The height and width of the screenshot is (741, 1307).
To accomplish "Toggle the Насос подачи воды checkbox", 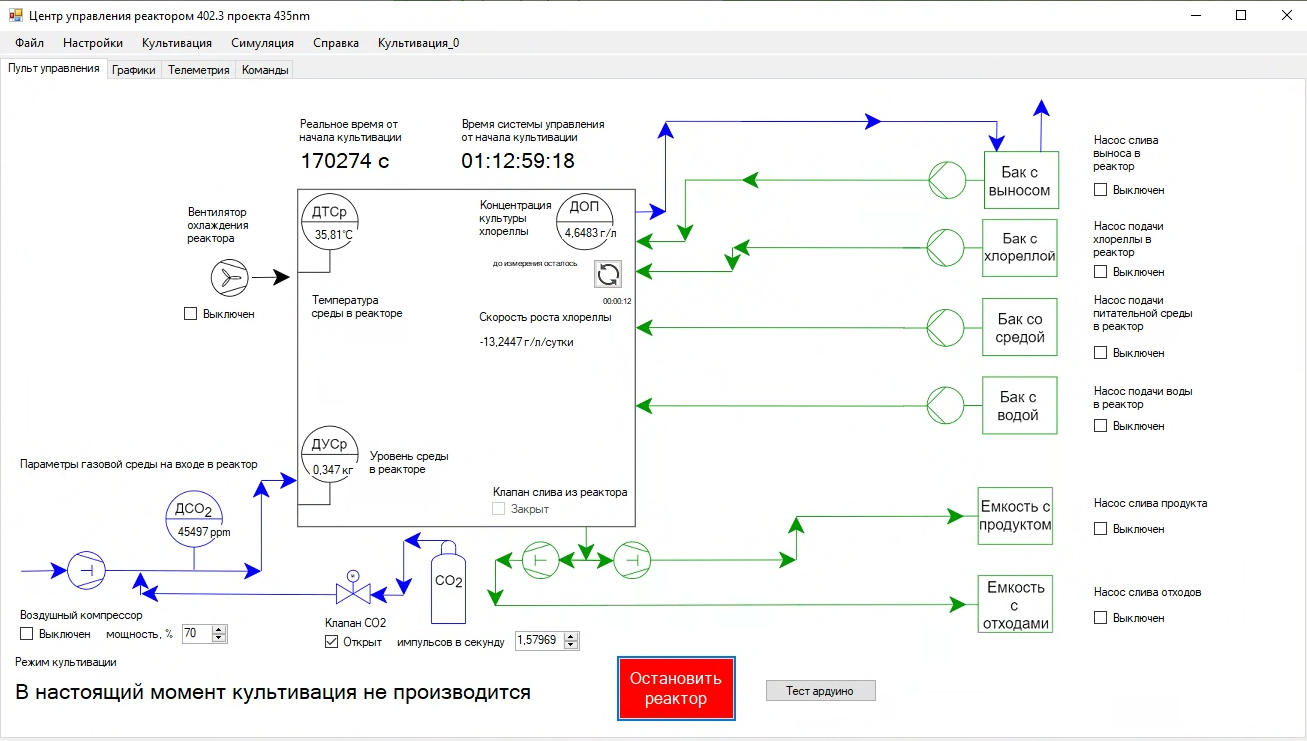I will 1101,426.
